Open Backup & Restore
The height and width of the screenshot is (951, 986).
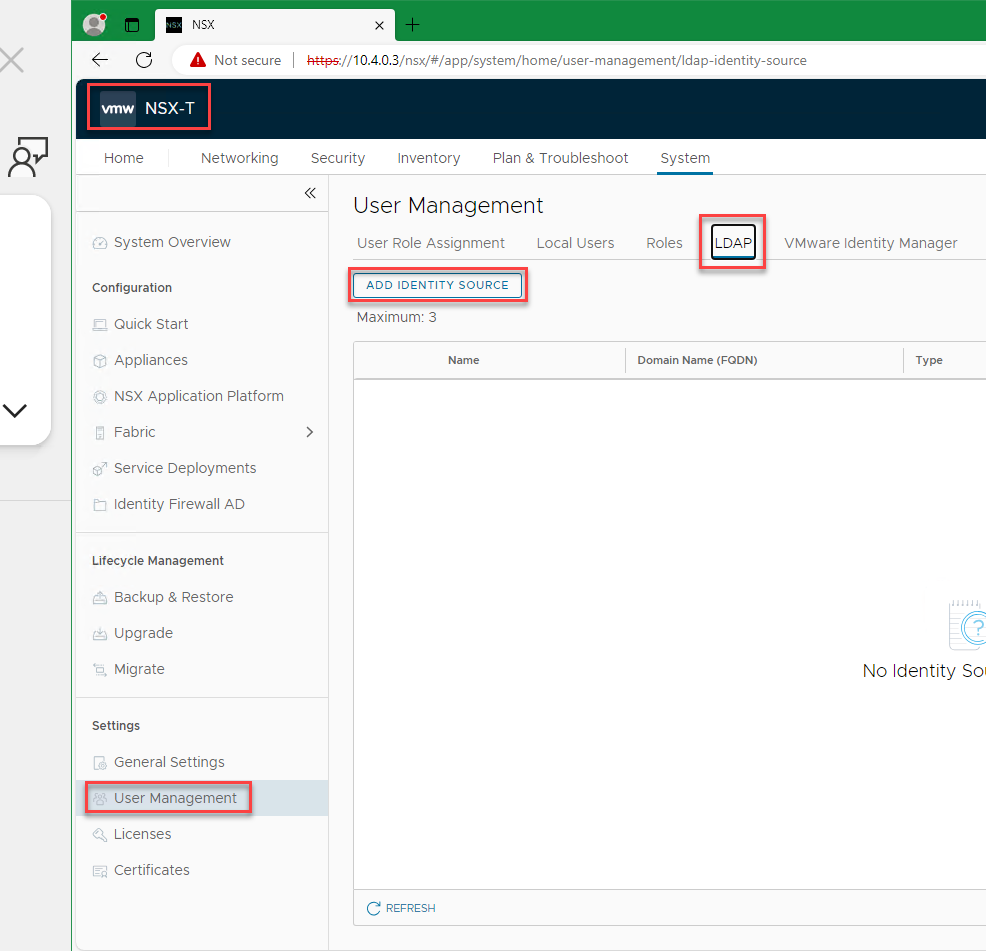[174, 597]
